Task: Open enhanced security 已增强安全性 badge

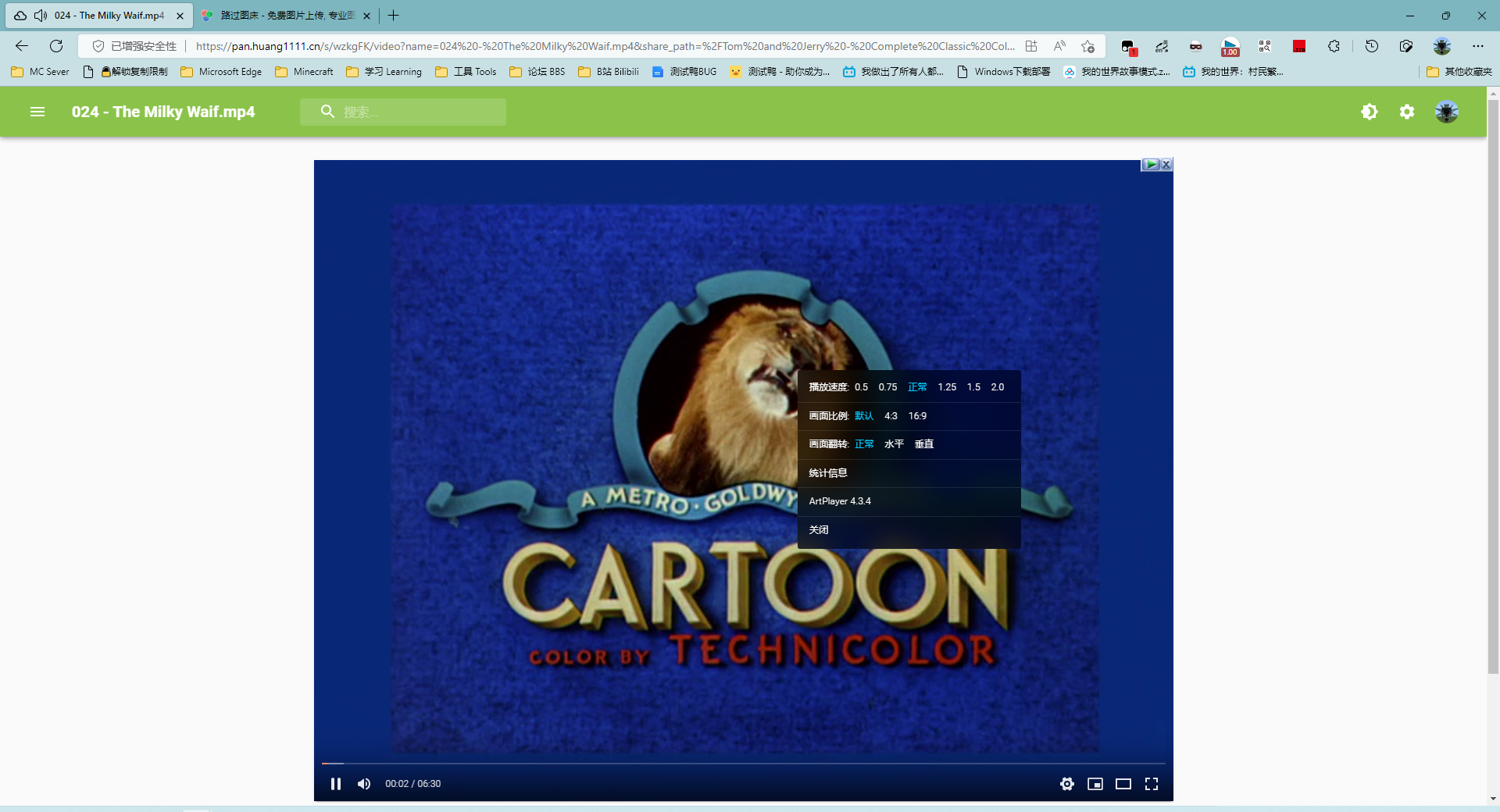Action: click(x=135, y=46)
